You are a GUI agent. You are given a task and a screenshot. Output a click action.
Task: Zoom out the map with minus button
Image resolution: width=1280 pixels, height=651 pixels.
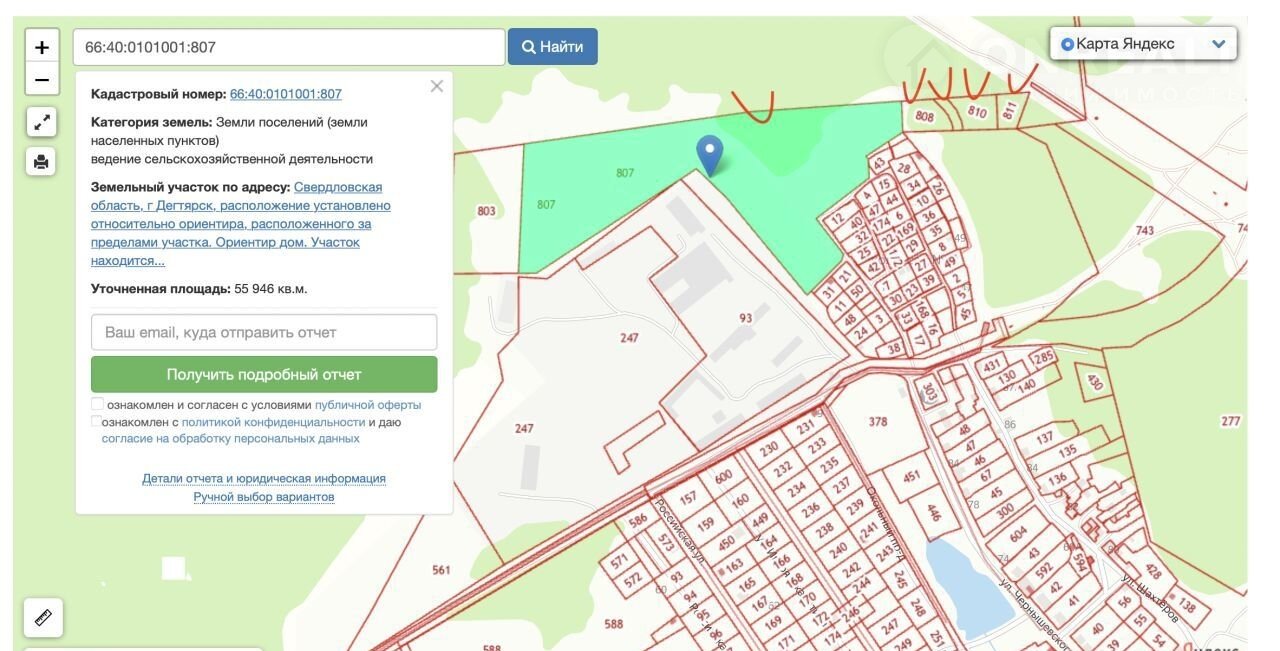point(41,79)
